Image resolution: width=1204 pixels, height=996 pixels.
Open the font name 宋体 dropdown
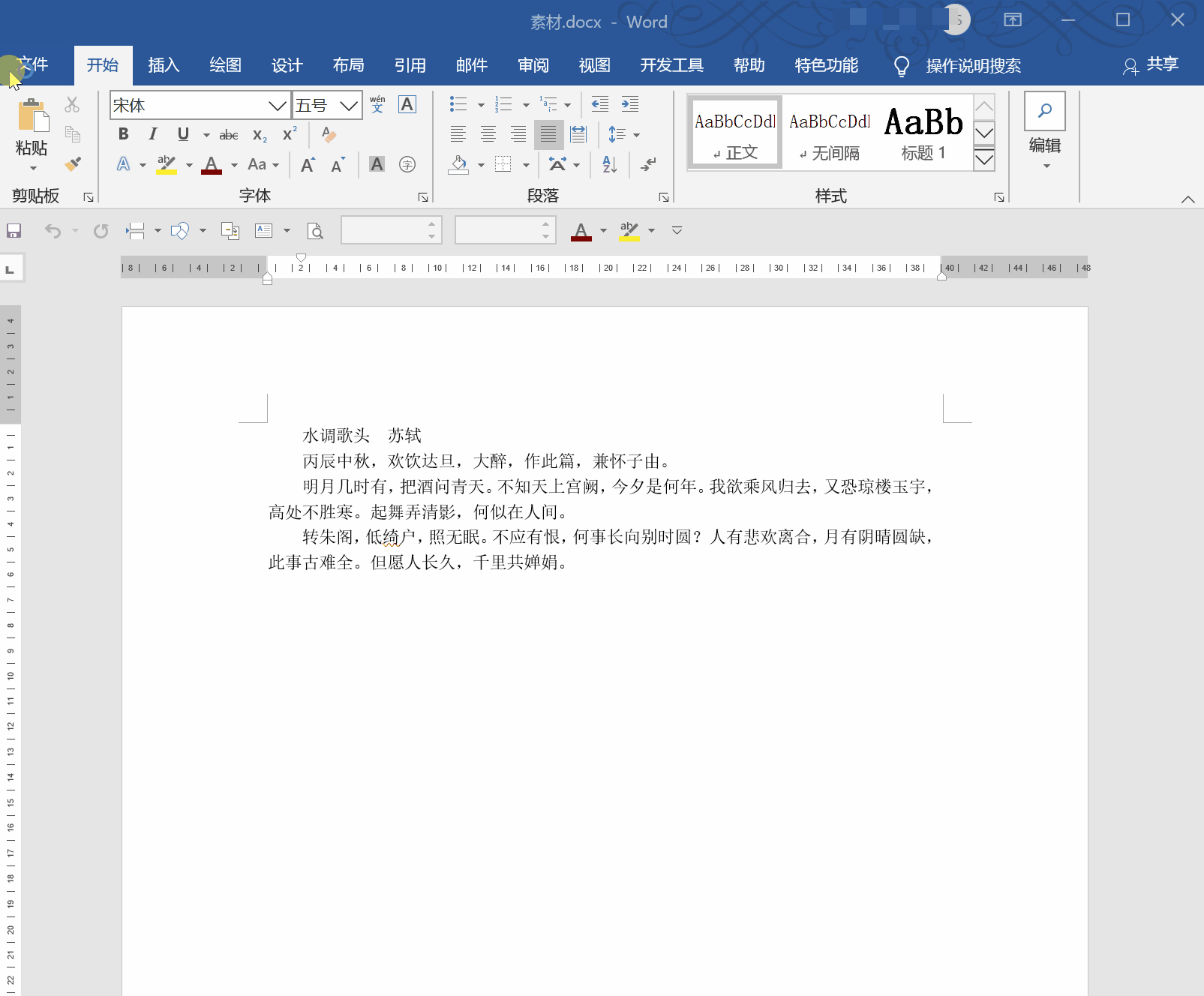[x=278, y=105]
